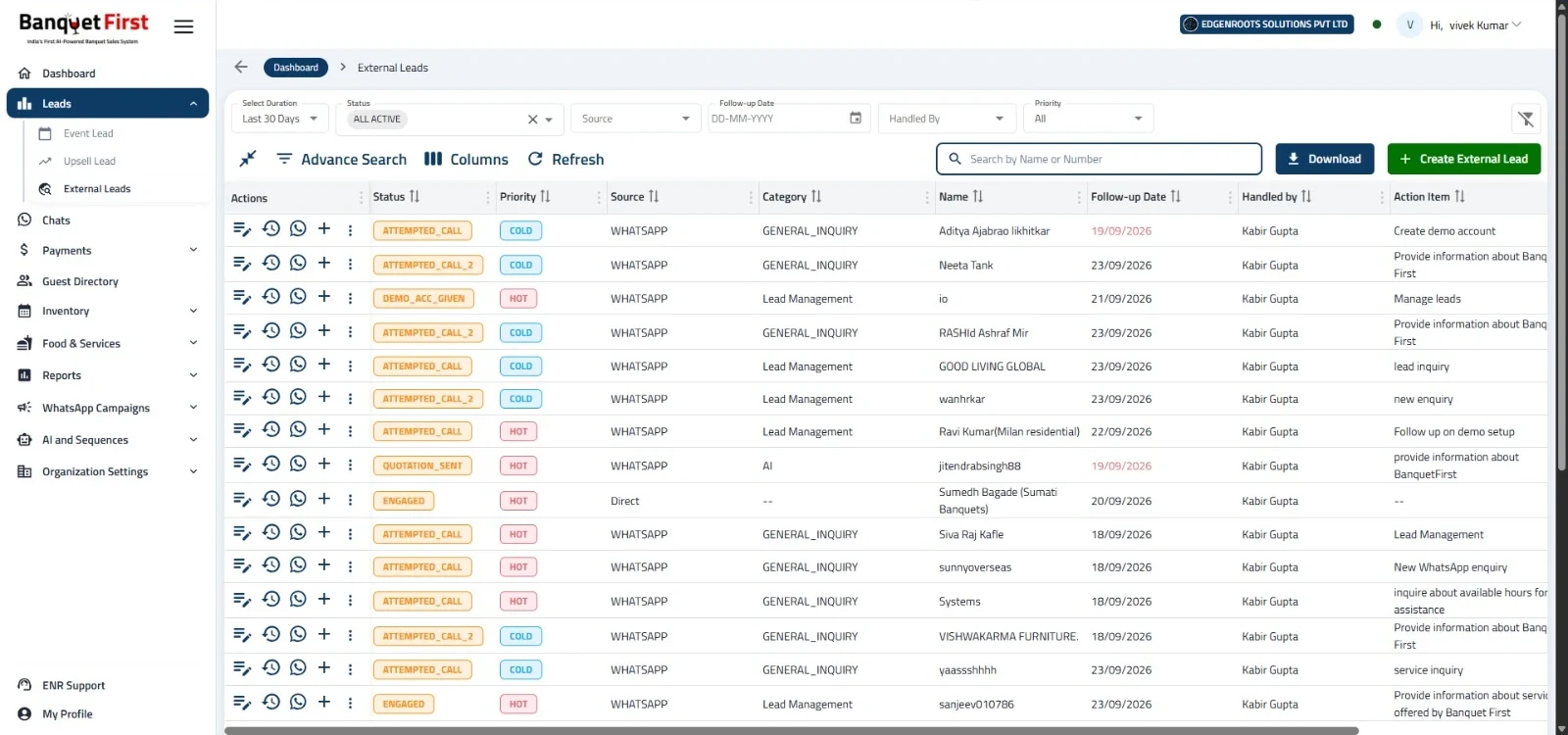Edit the wanhrkar lead row
This screenshot has height=735, width=1568.
[242, 398]
